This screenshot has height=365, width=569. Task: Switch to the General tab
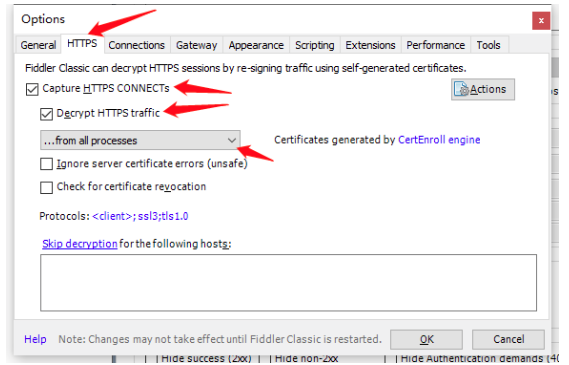point(38,45)
